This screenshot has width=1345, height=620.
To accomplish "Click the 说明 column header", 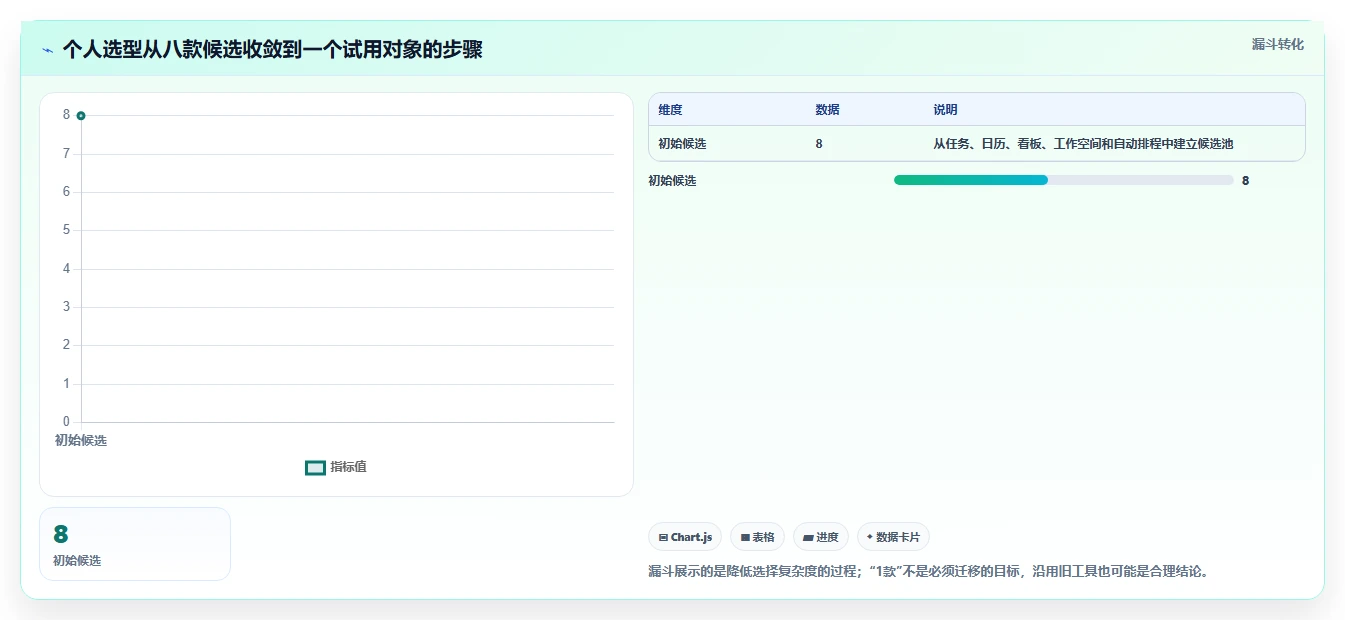I will 945,110.
